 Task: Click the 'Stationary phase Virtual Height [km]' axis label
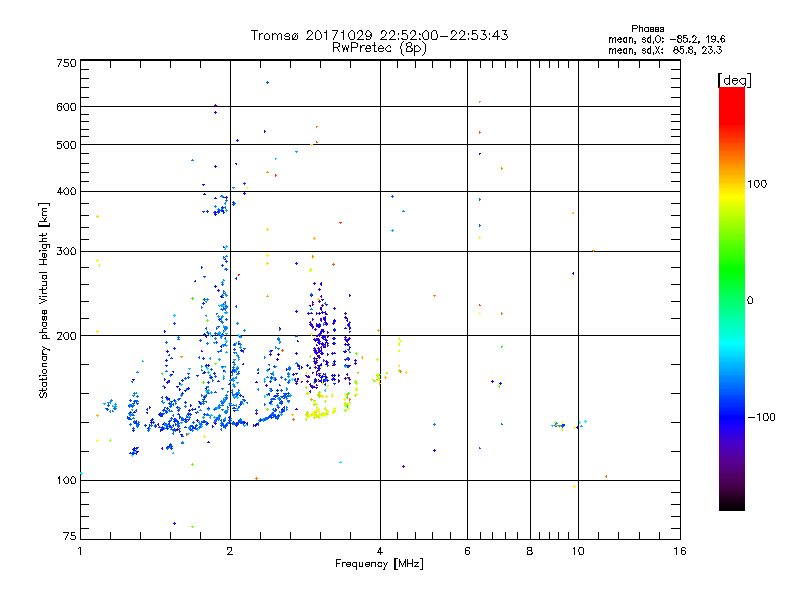[43, 301]
